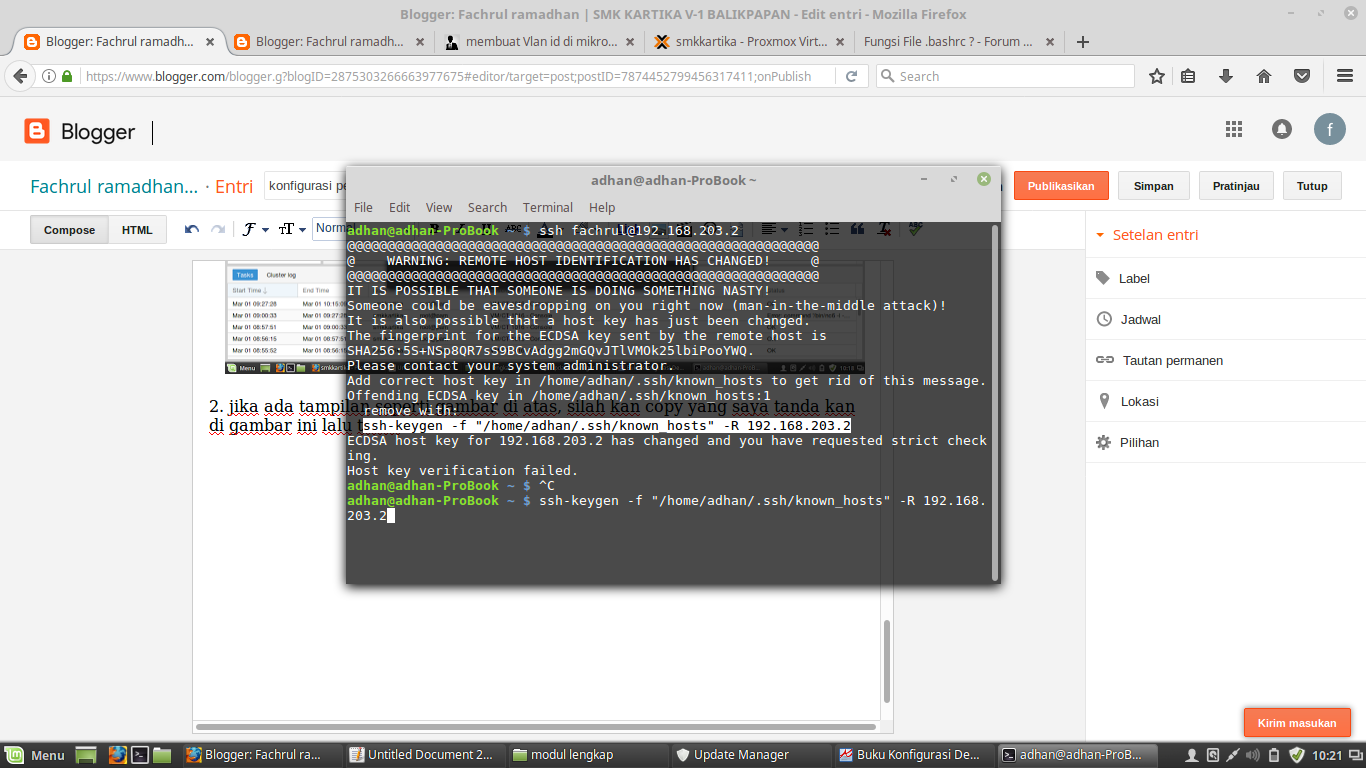Open site information icon in address bar
Viewport: 1366px width, 768px height.
coord(49,76)
